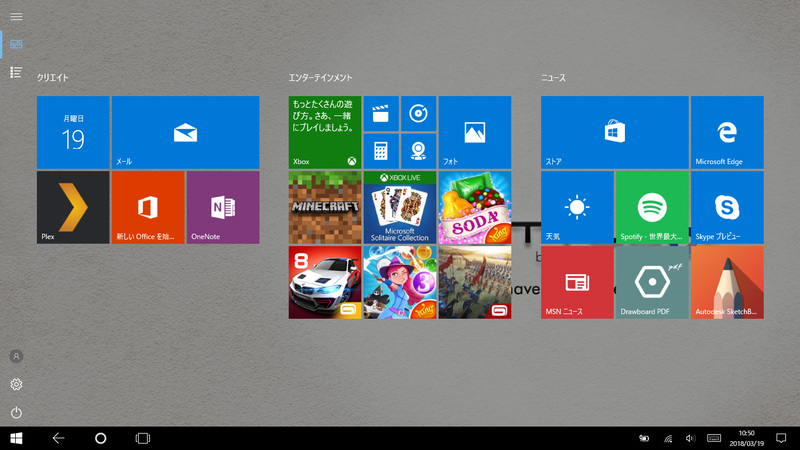Open Action Center notifications icon
Screen dimensions: 800x450
781,438
